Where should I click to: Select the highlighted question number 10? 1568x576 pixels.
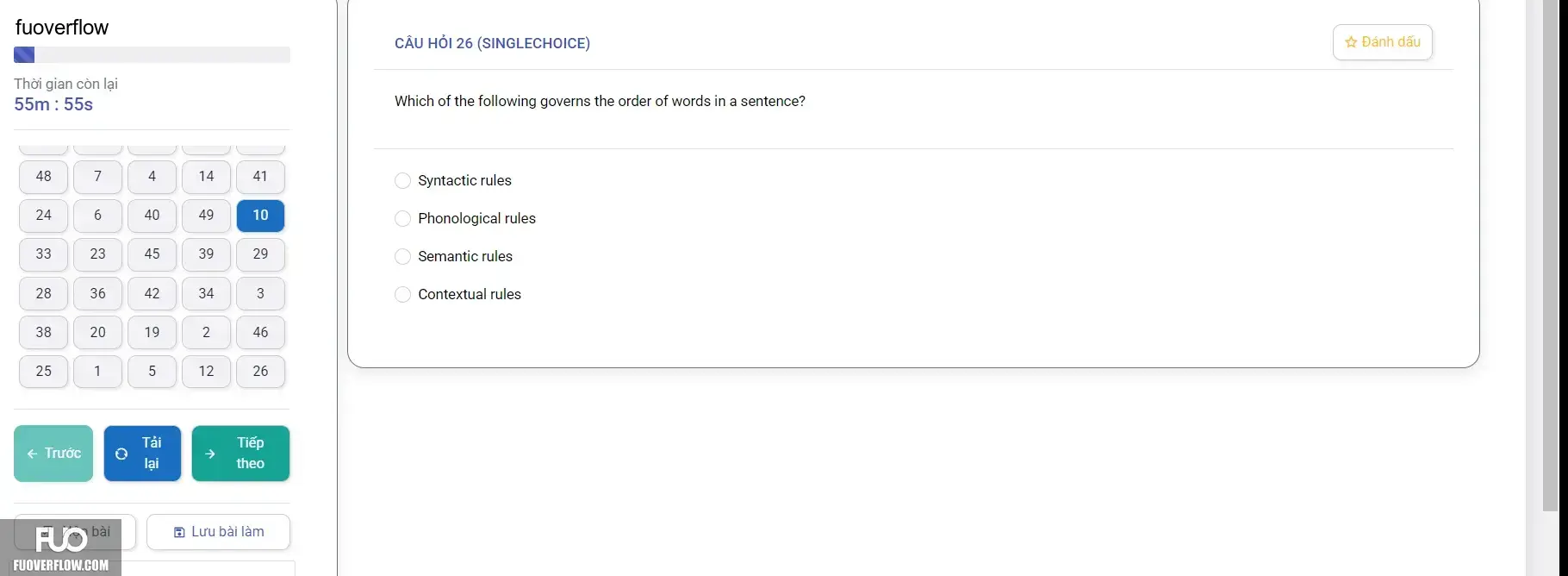(260, 216)
